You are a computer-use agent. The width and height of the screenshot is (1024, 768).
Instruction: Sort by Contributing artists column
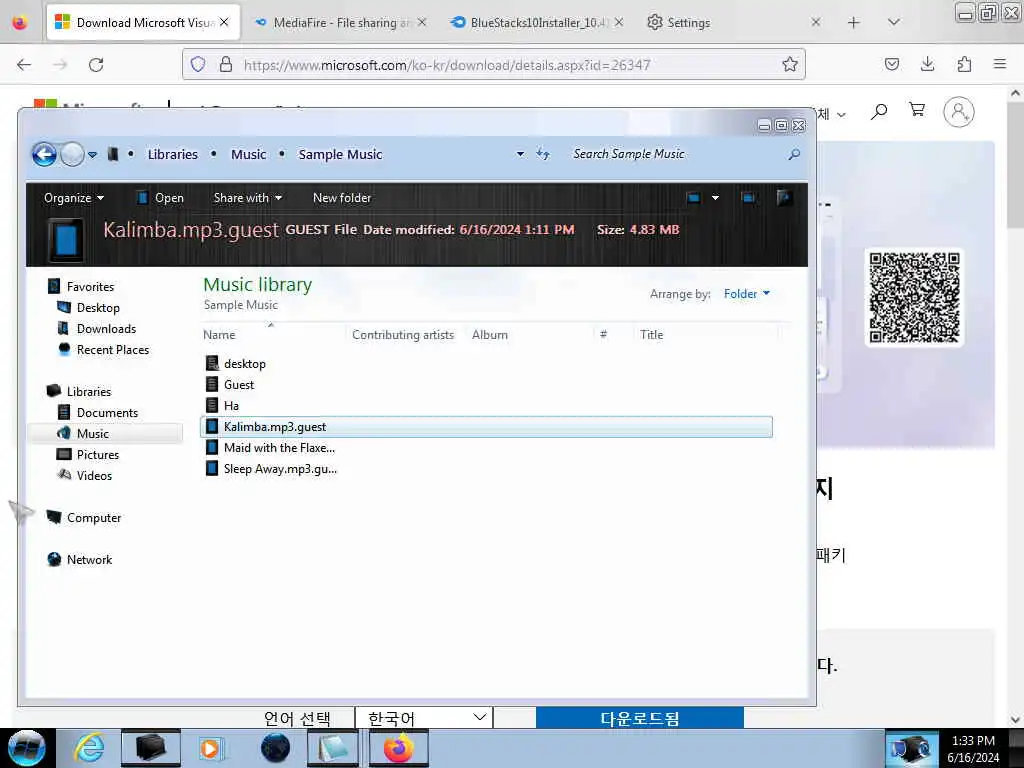pos(403,335)
